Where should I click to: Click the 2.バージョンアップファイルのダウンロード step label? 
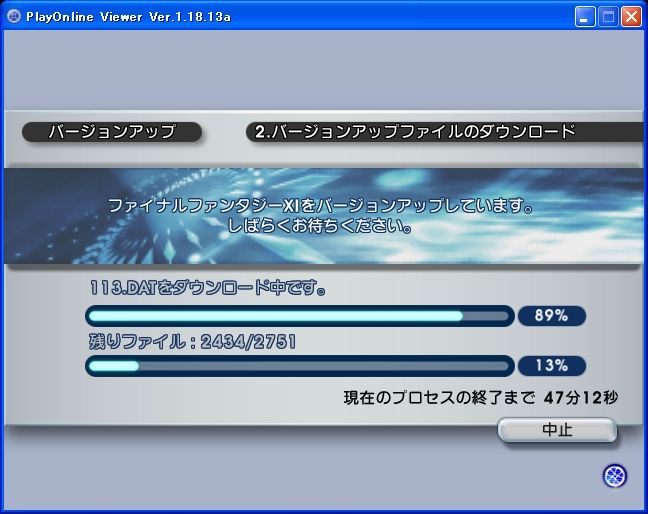click(415, 132)
